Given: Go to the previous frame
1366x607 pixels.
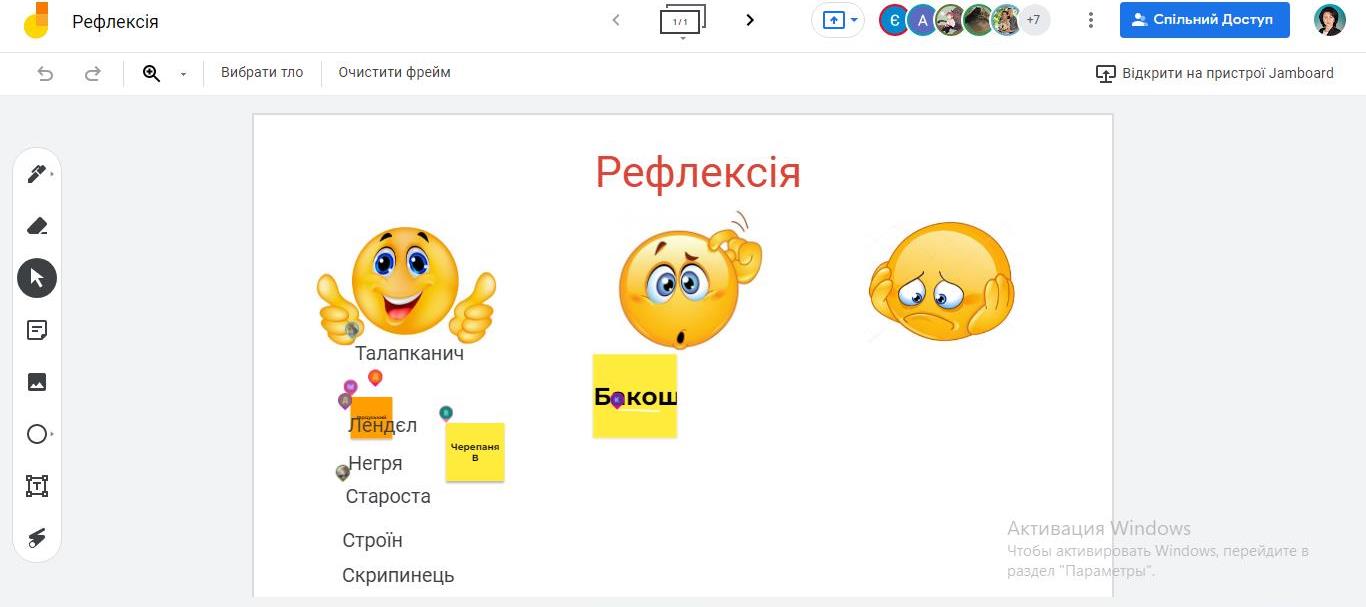Looking at the screenshot, I should [x=616, y=20].
